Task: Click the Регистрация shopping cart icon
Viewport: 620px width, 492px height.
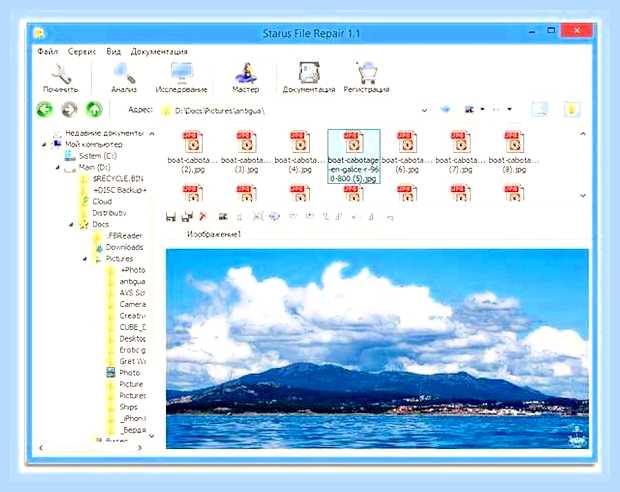Action: click(x=367, y=73)
